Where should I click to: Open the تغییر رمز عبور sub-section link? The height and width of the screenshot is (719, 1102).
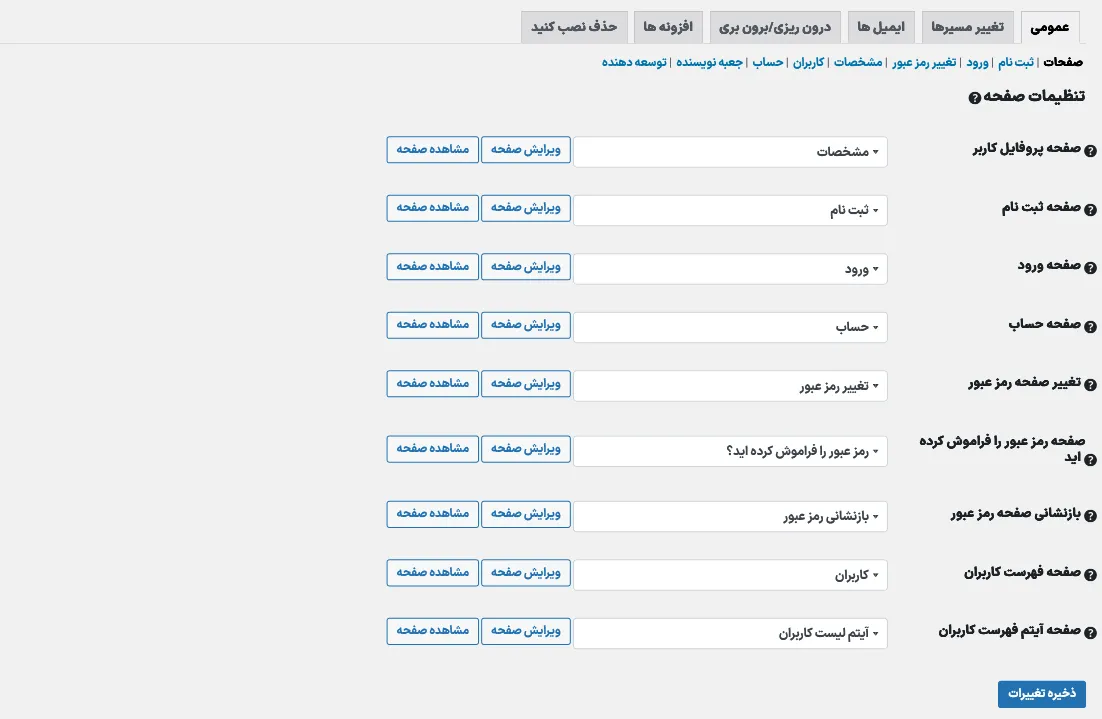point(924,63)
